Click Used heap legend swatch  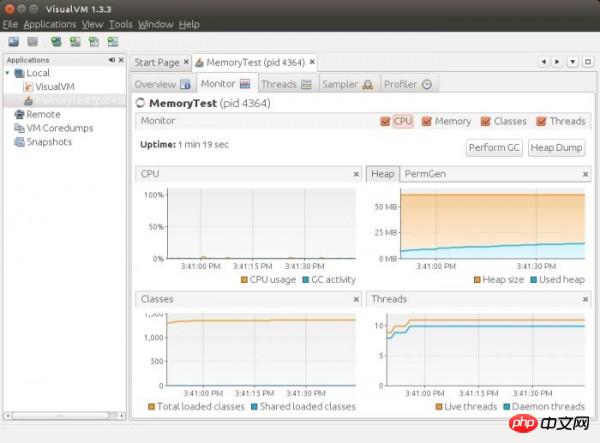pyautogui.click(x=533, y=280)
